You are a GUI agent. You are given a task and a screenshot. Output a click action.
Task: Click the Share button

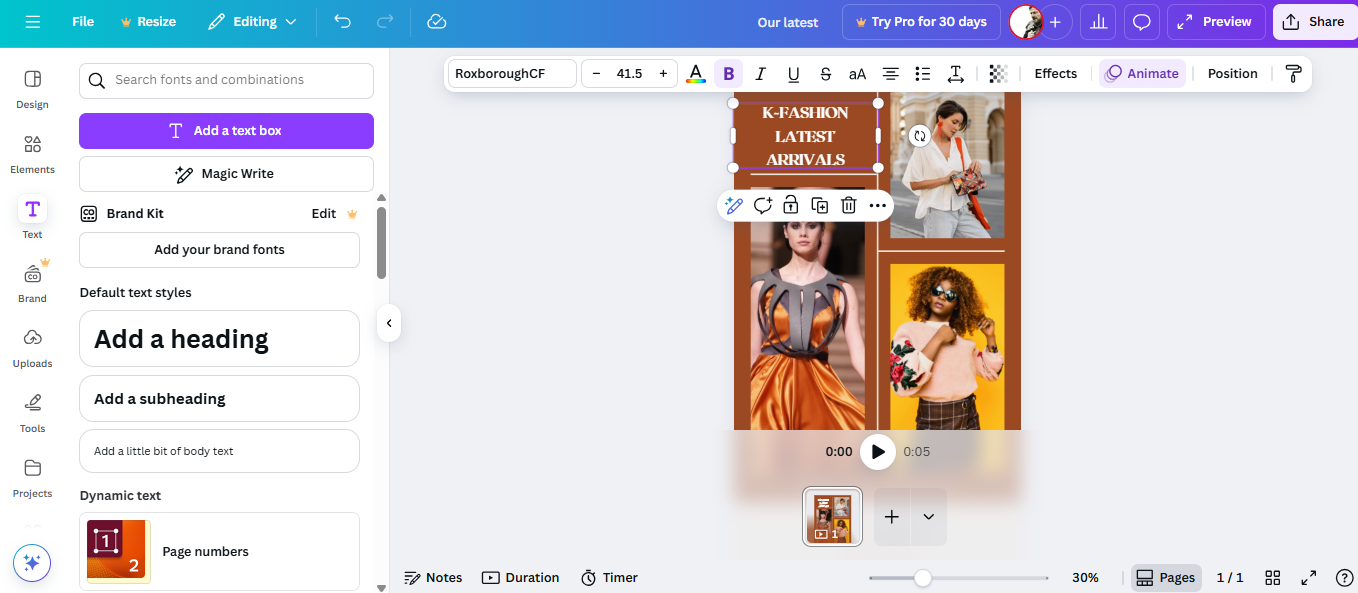click(x=1314, y=22)
